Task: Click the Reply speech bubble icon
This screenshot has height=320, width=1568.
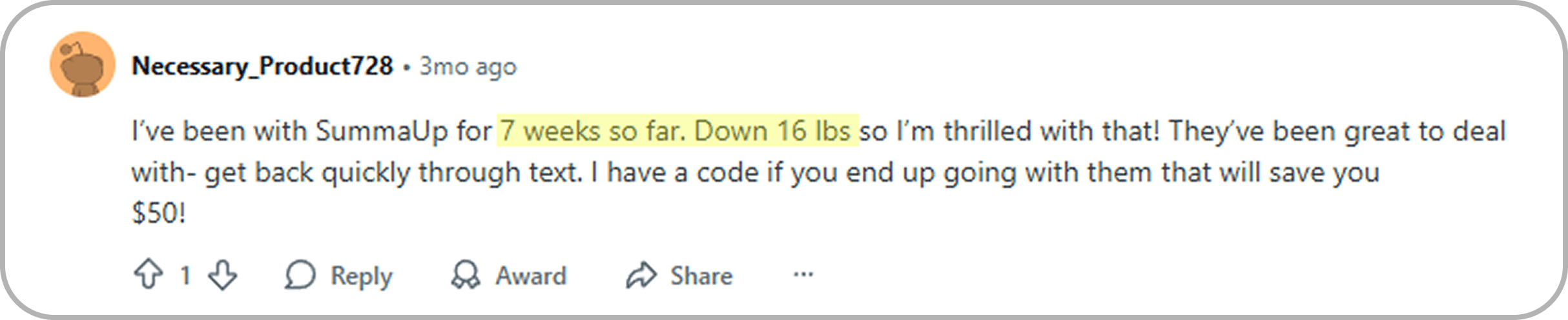Action: [300, 275]
